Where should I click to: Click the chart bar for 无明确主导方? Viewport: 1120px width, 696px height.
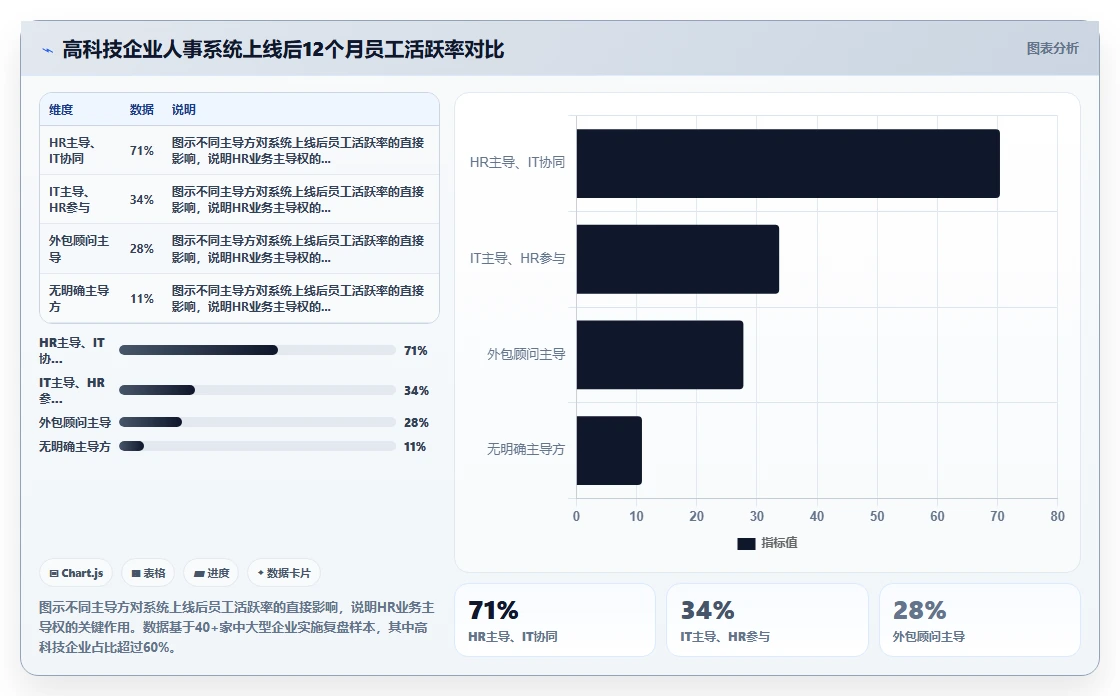tap(609, 450)
